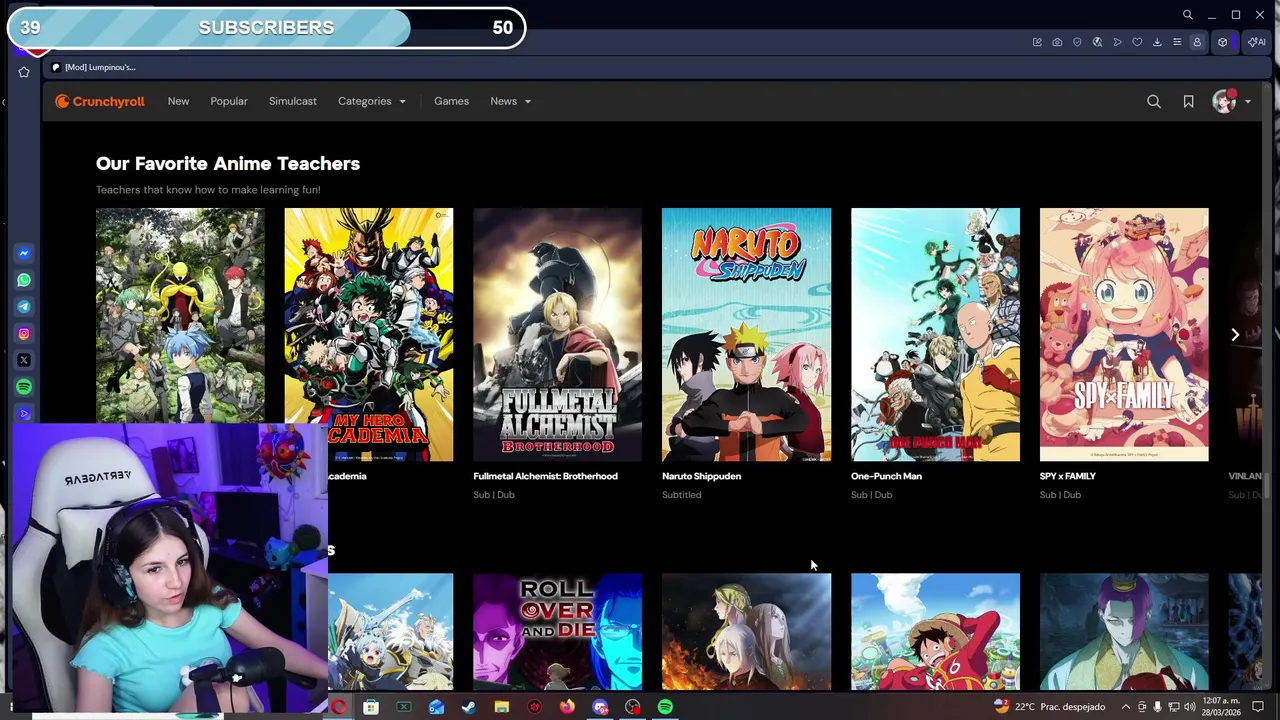The height and width of the screenshot is (720, 1280).
Task: Click the Fullmetal Alchemist: Brotherhood title link
Action: [x=545, y=476]
